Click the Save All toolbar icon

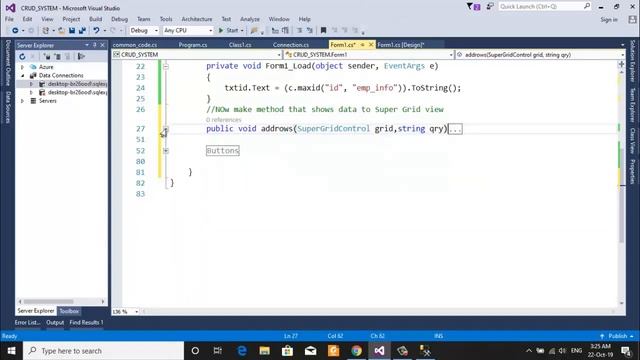tap(82, 31)
